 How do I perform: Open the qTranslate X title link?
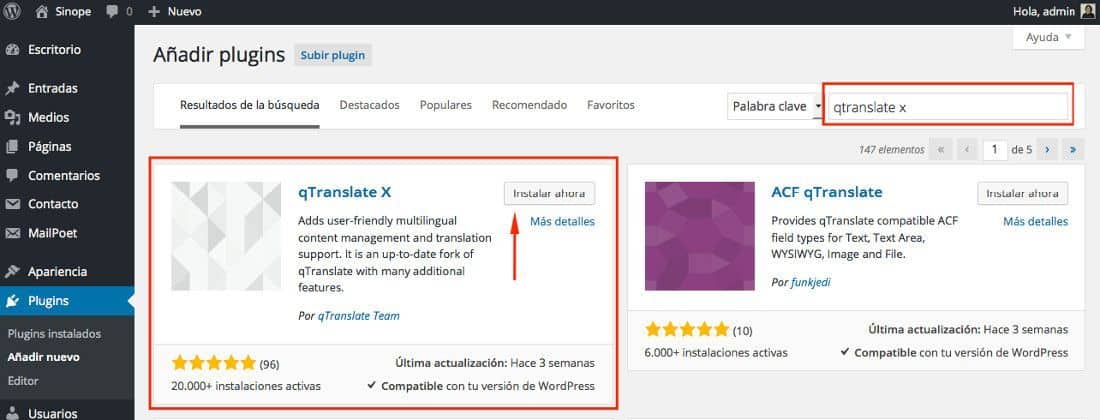tap(344, 191)
